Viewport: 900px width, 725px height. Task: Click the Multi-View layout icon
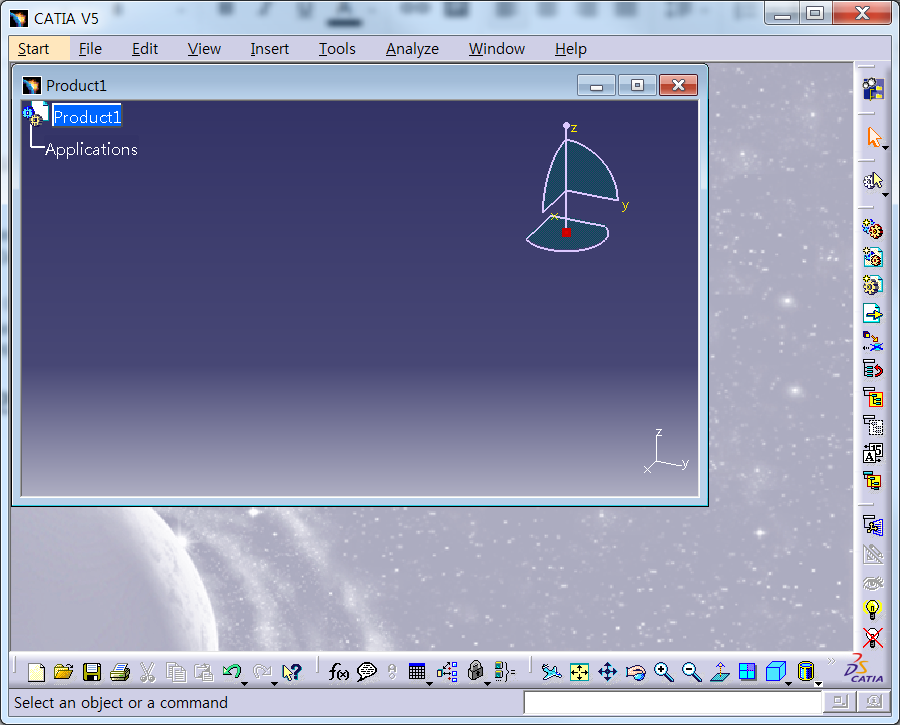click(x=747, y=672)
